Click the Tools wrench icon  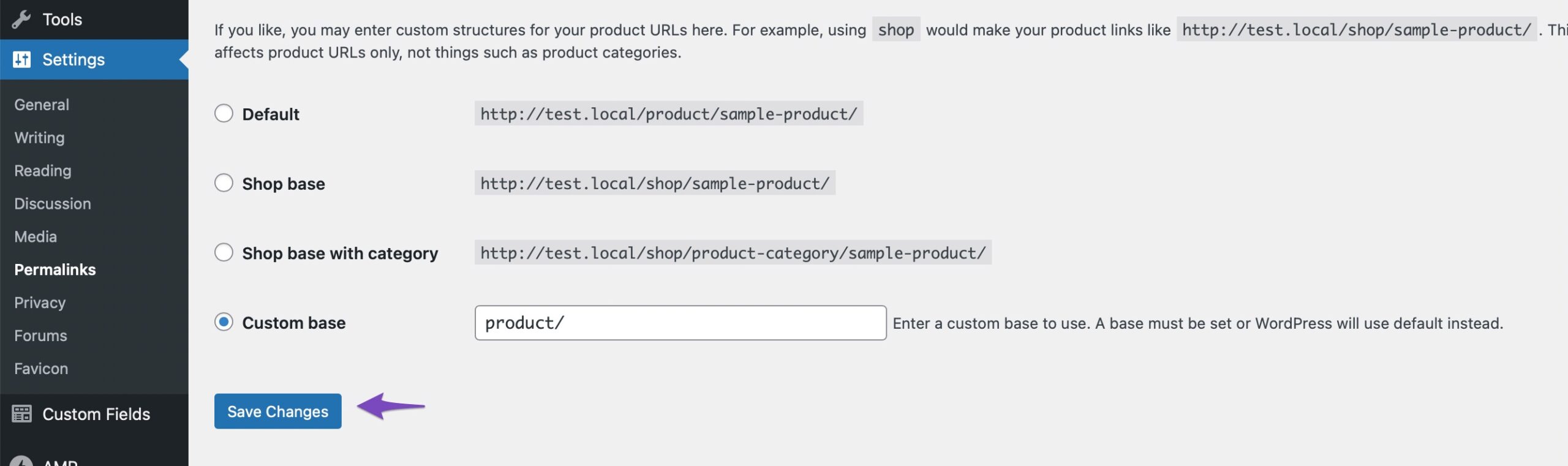tap(21, 20)
